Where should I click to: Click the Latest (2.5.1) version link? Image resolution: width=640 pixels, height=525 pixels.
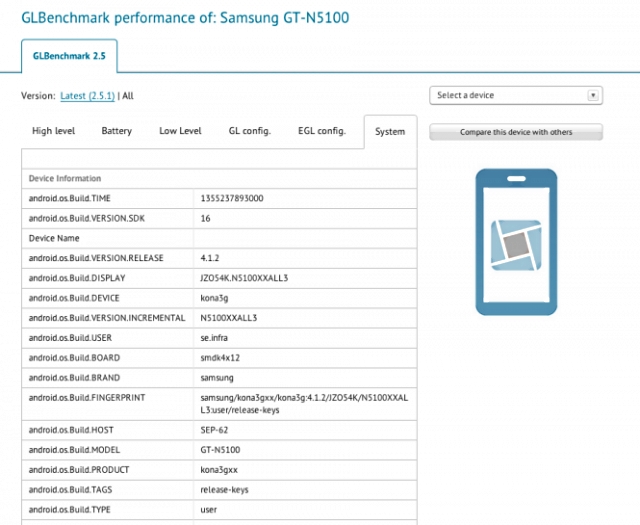click(87, 96)
